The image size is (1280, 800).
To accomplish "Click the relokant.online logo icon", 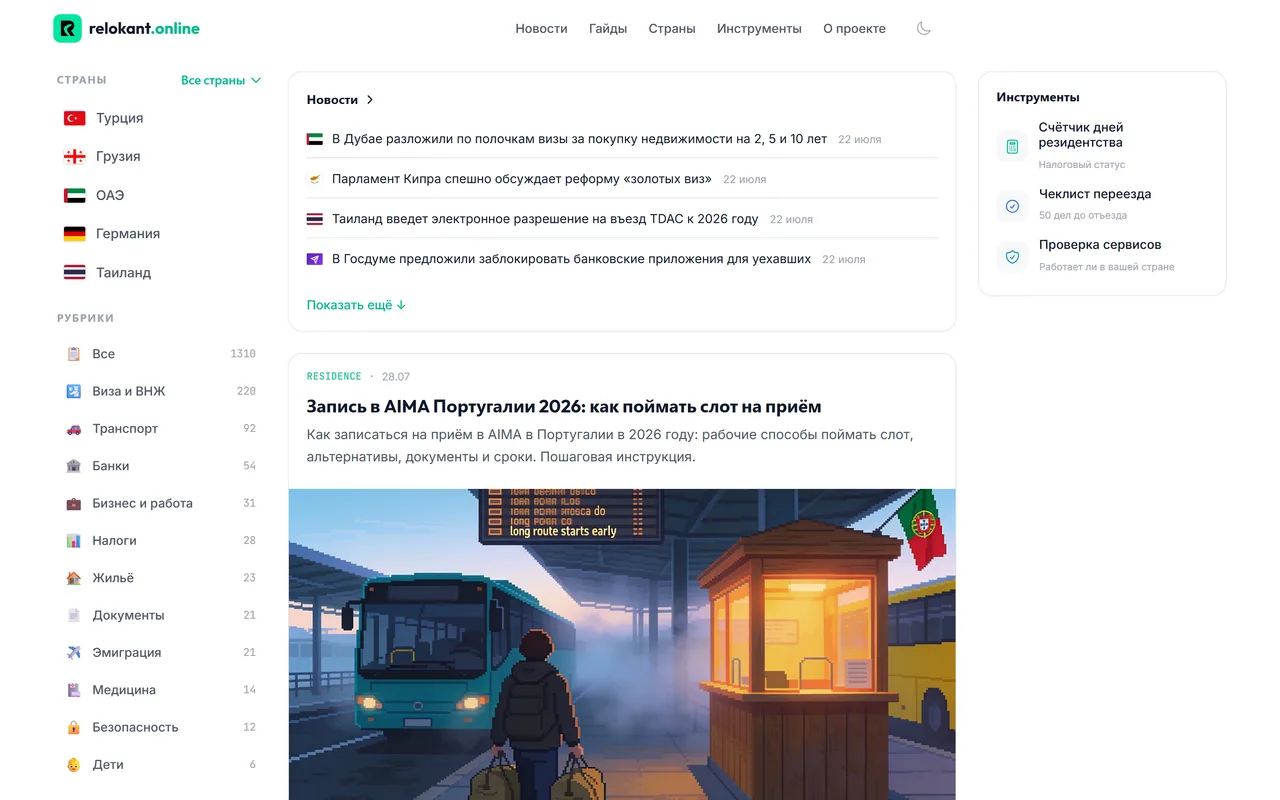I will pos(67,29).
